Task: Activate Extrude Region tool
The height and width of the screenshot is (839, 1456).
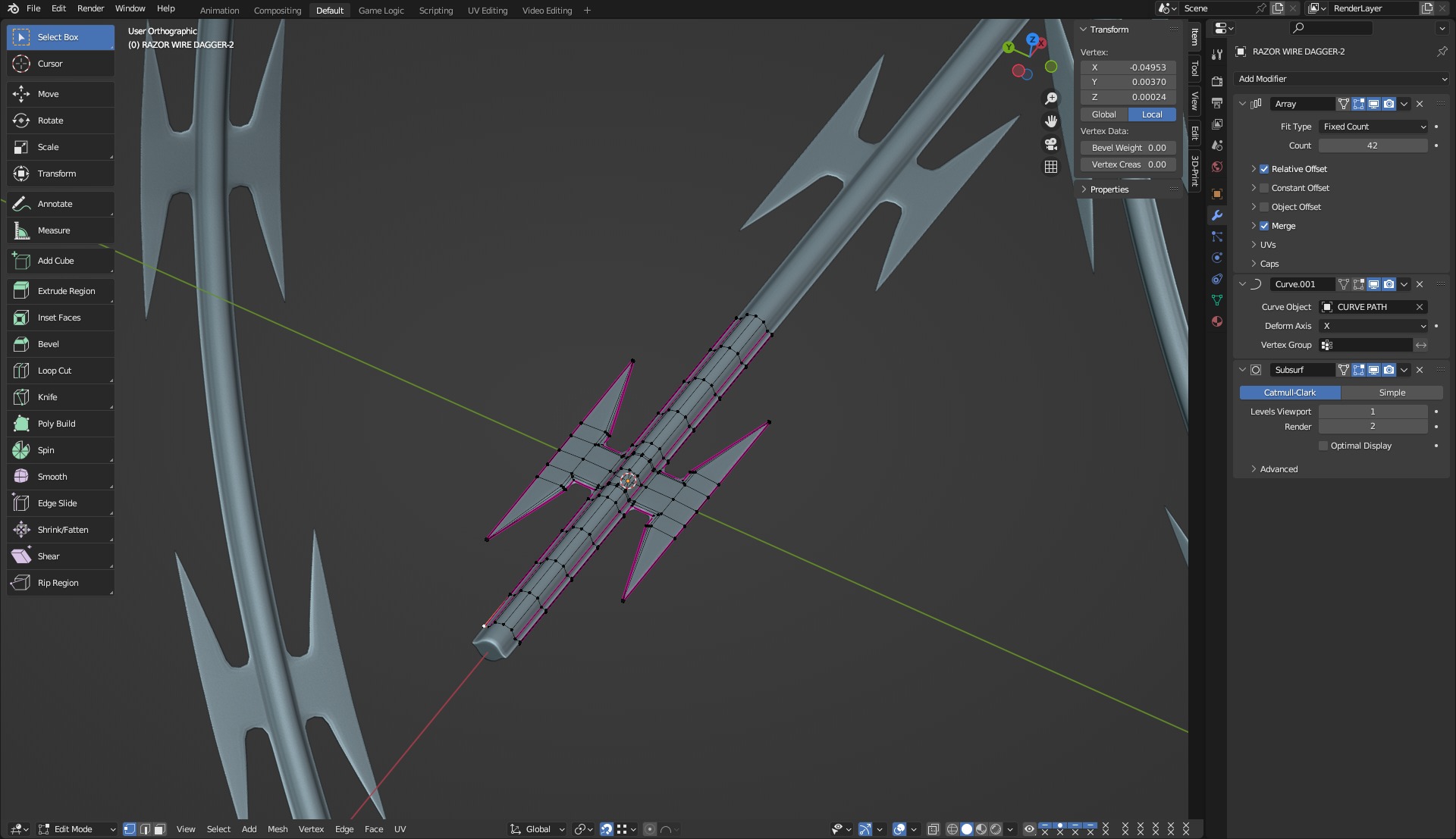Action: (61, 291)
